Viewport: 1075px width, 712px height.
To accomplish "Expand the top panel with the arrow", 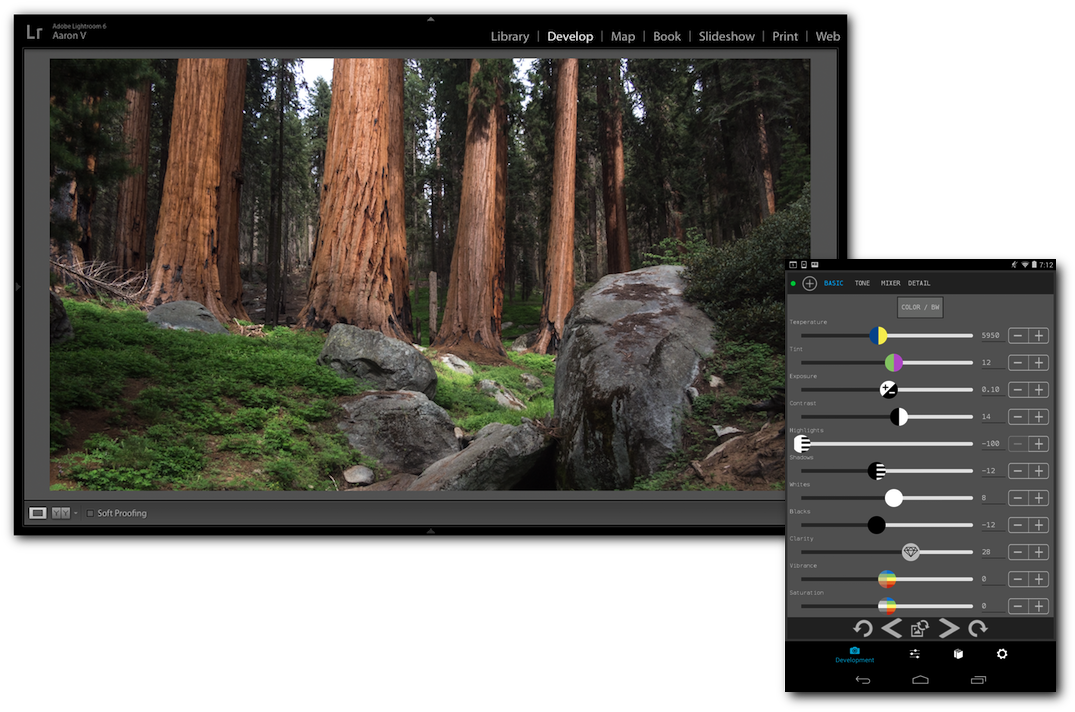I will point(431,18).
